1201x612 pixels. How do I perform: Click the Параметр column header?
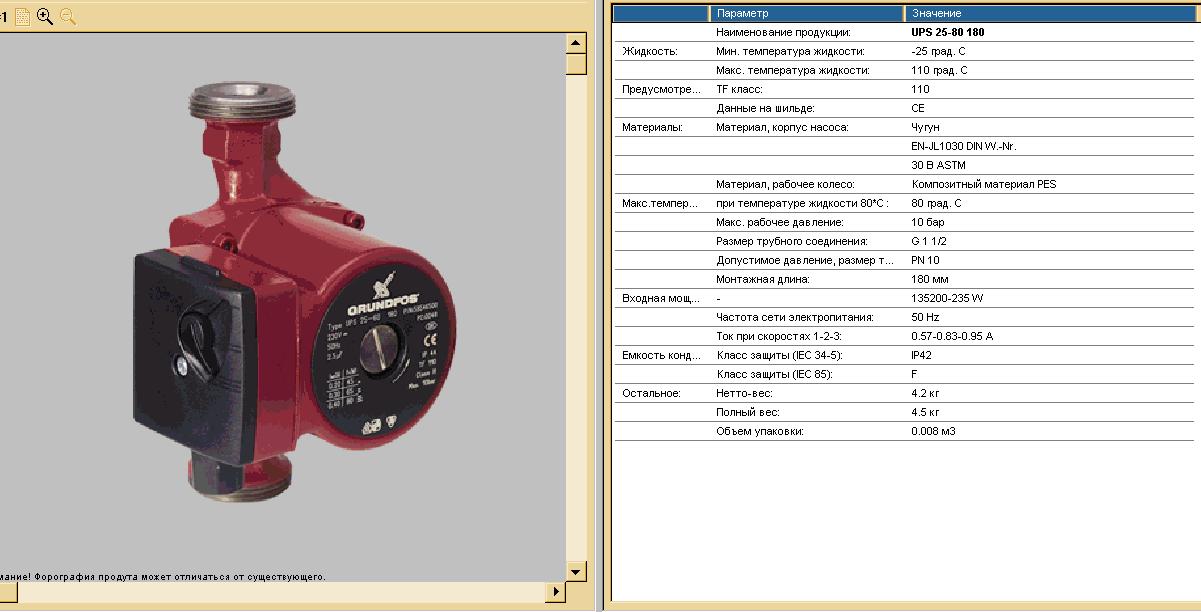pos(806,13)
